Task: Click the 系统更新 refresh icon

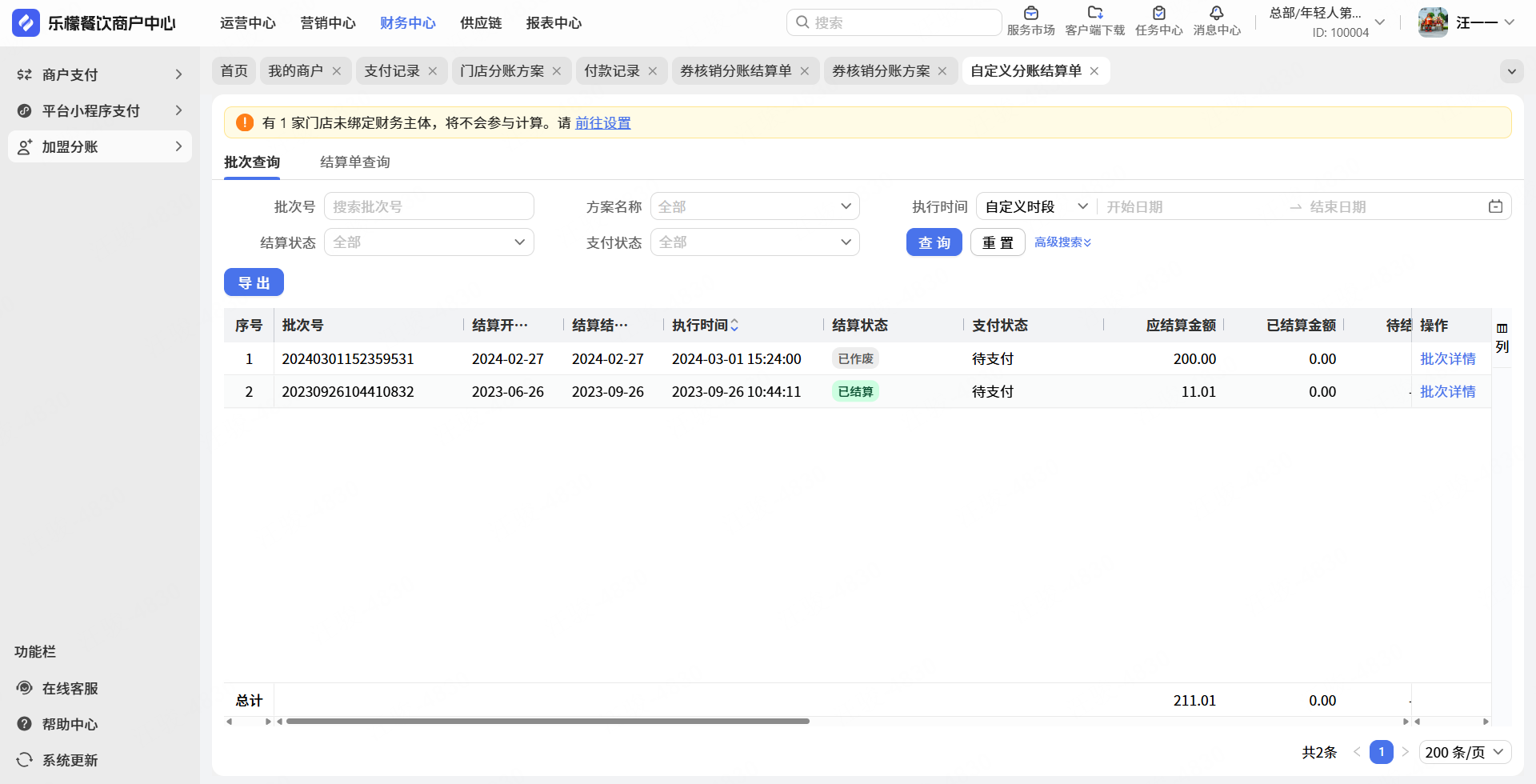Action: (x=25, y=760)
